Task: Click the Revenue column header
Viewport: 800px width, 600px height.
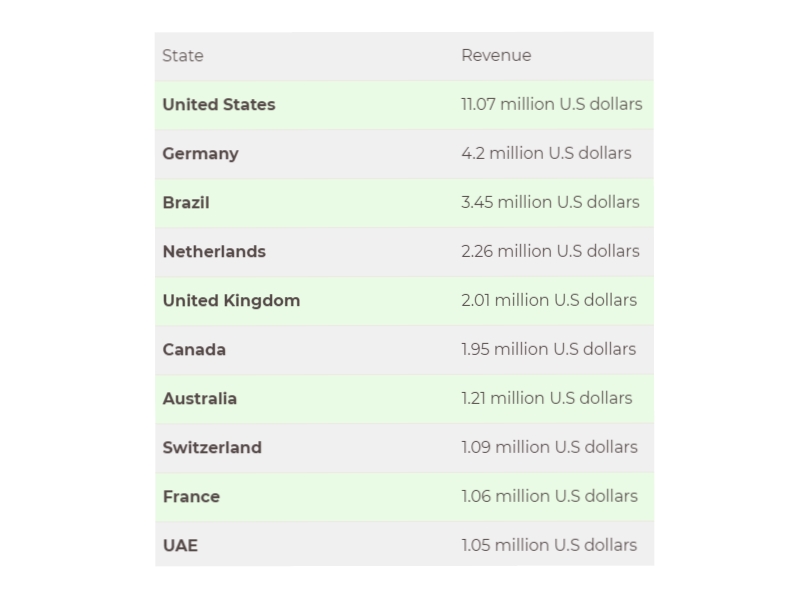Action: point(496,56)
